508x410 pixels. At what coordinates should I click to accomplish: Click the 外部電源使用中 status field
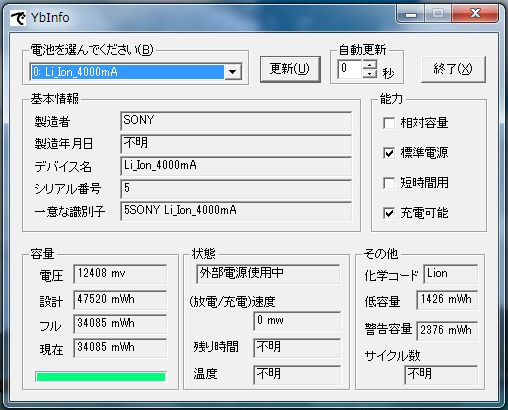coord(269,274)
